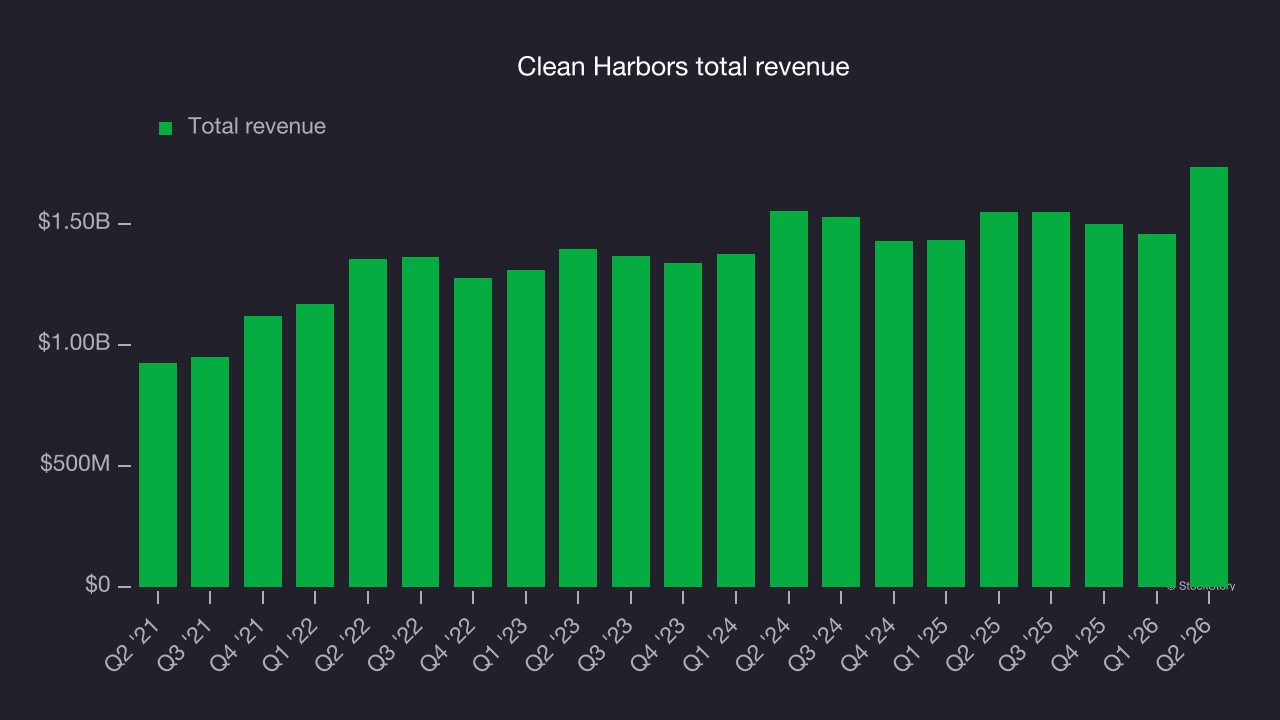The image size is (1280, 720).
Task: Click the Q2 '22 revenue bar
Action: tap(368, 423)
